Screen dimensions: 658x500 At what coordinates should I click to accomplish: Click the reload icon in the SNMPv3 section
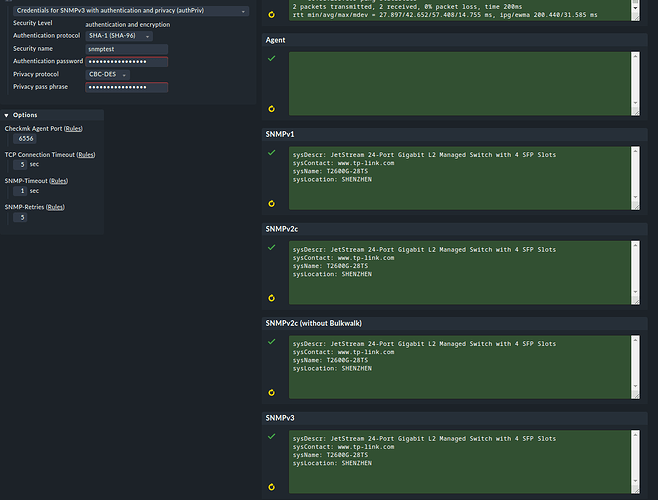pos(271,486)
